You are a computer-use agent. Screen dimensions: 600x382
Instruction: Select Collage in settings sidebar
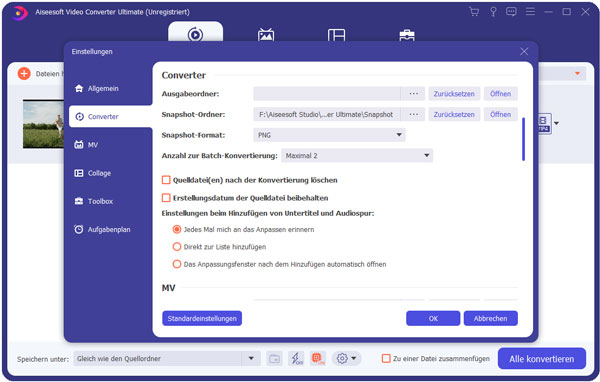[93, 173]
